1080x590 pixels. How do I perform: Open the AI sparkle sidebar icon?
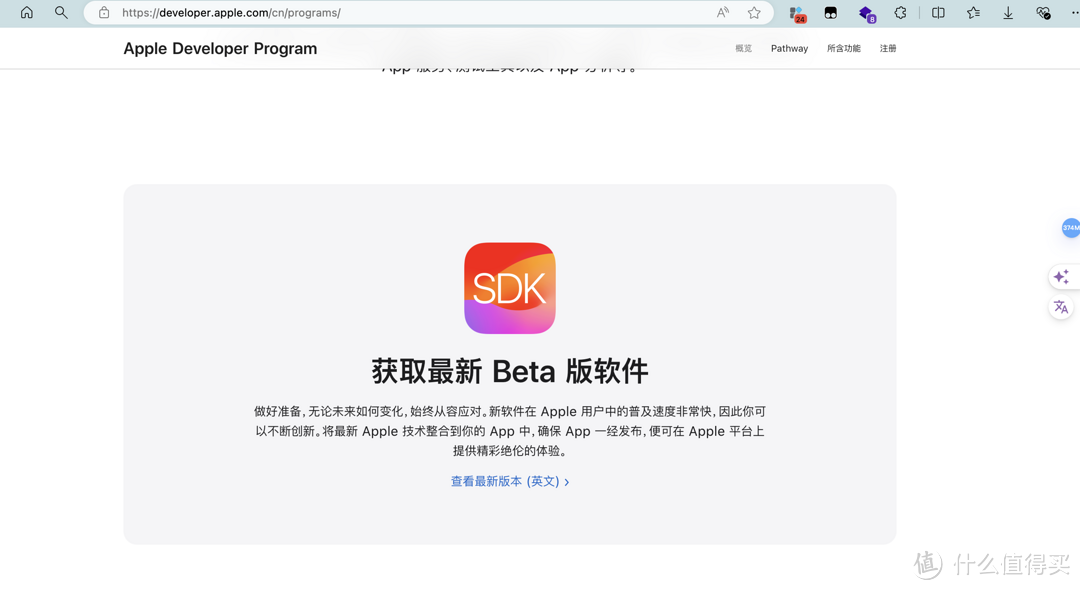tap(1061, 277)
